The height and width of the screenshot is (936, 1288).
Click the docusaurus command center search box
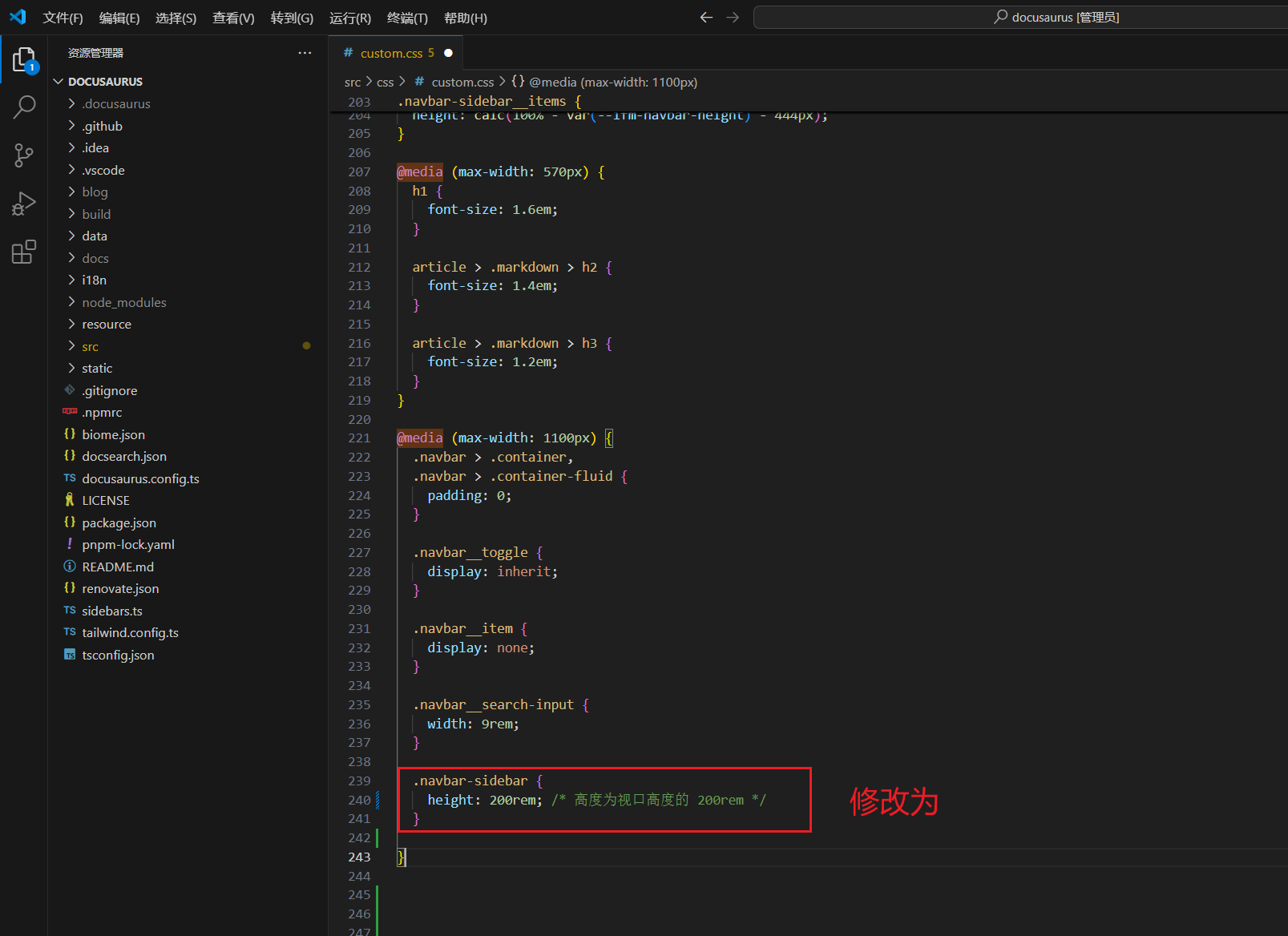pos(1020,17)
